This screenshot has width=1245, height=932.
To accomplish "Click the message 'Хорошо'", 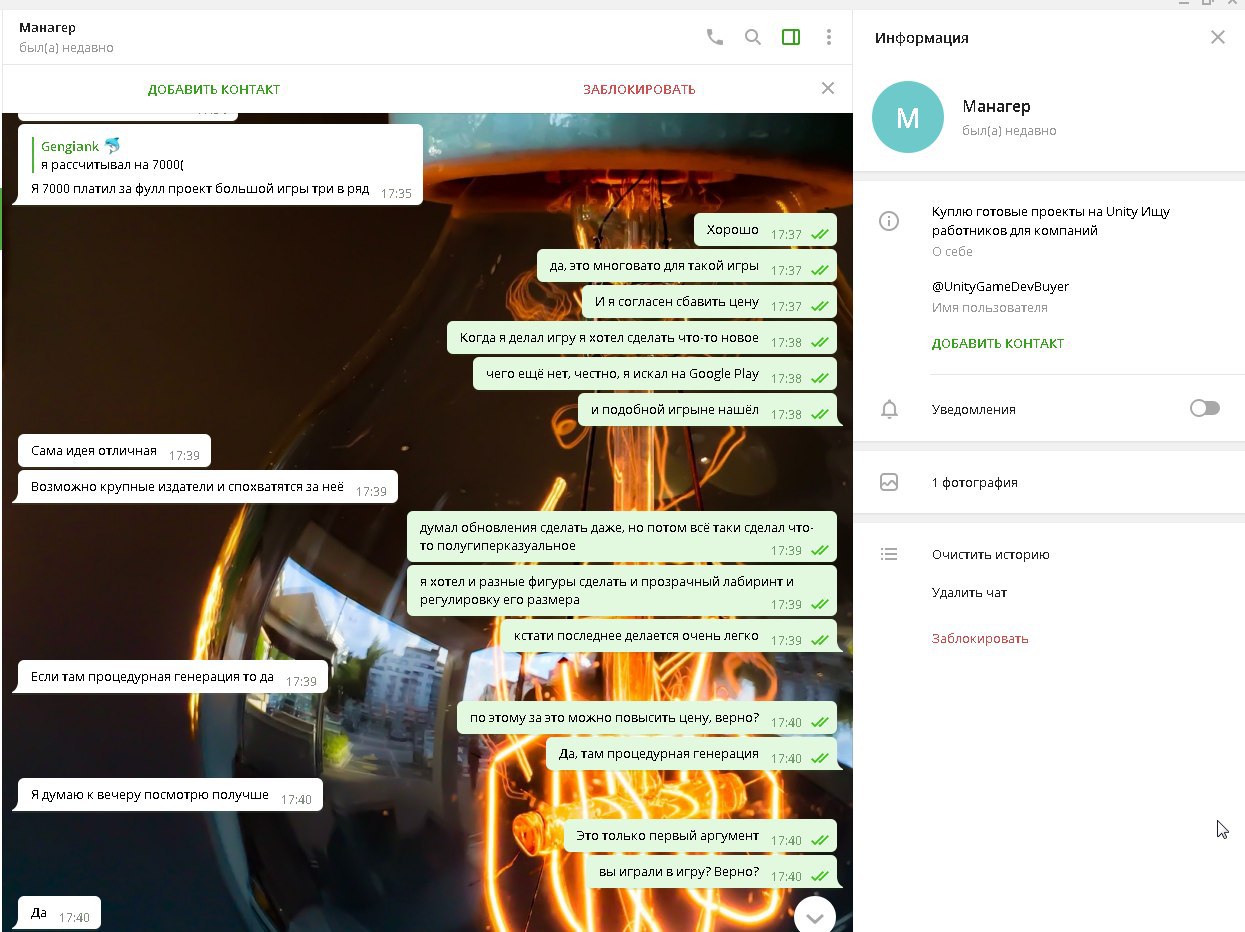I will [765, 230].
